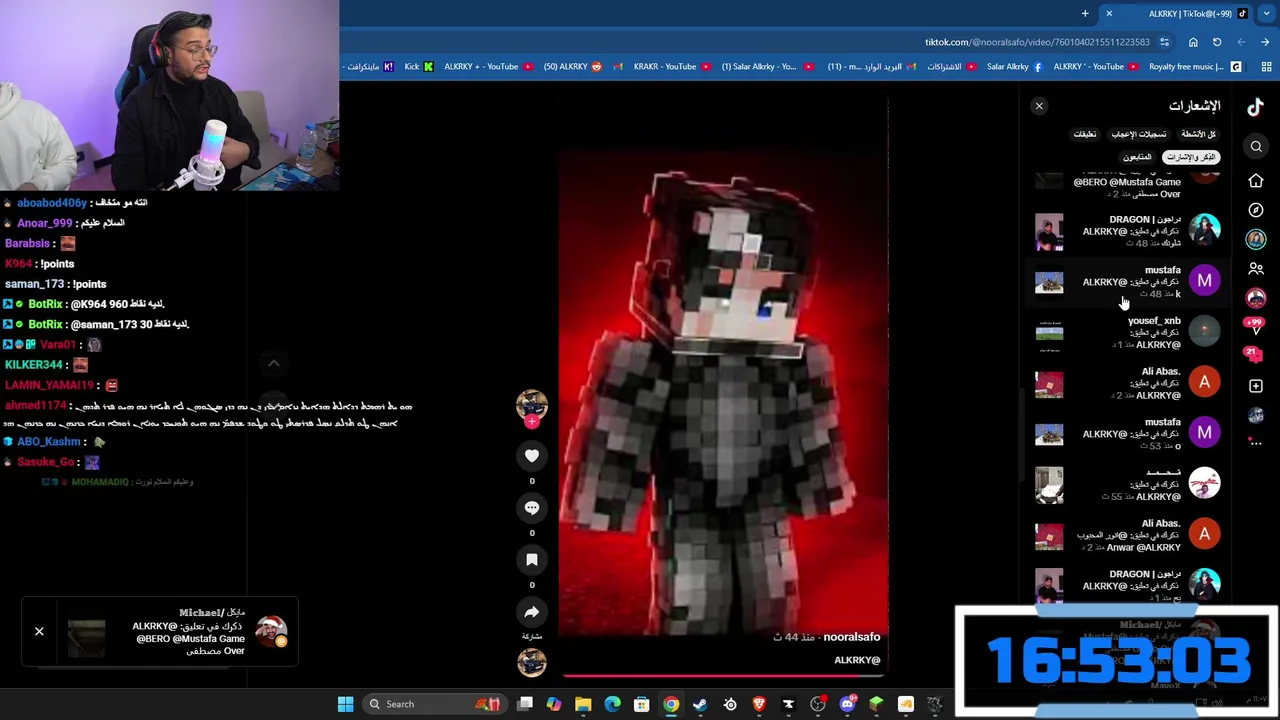Expand the tab search dropdown arrow
The width and height of the screenshot is (1280, 720).
click(x=1266, y=13)
